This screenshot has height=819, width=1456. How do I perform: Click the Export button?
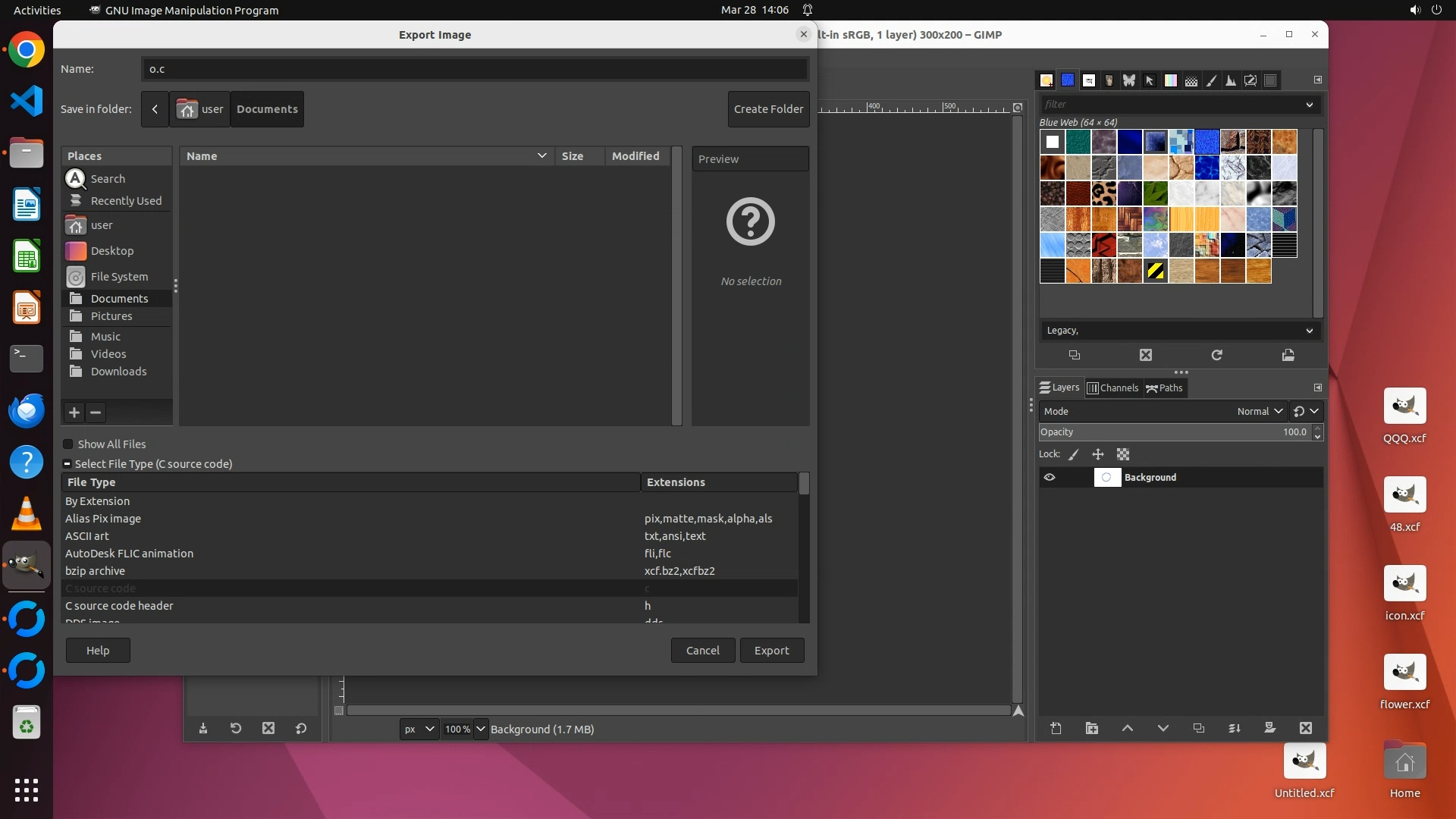click(771, 651)
